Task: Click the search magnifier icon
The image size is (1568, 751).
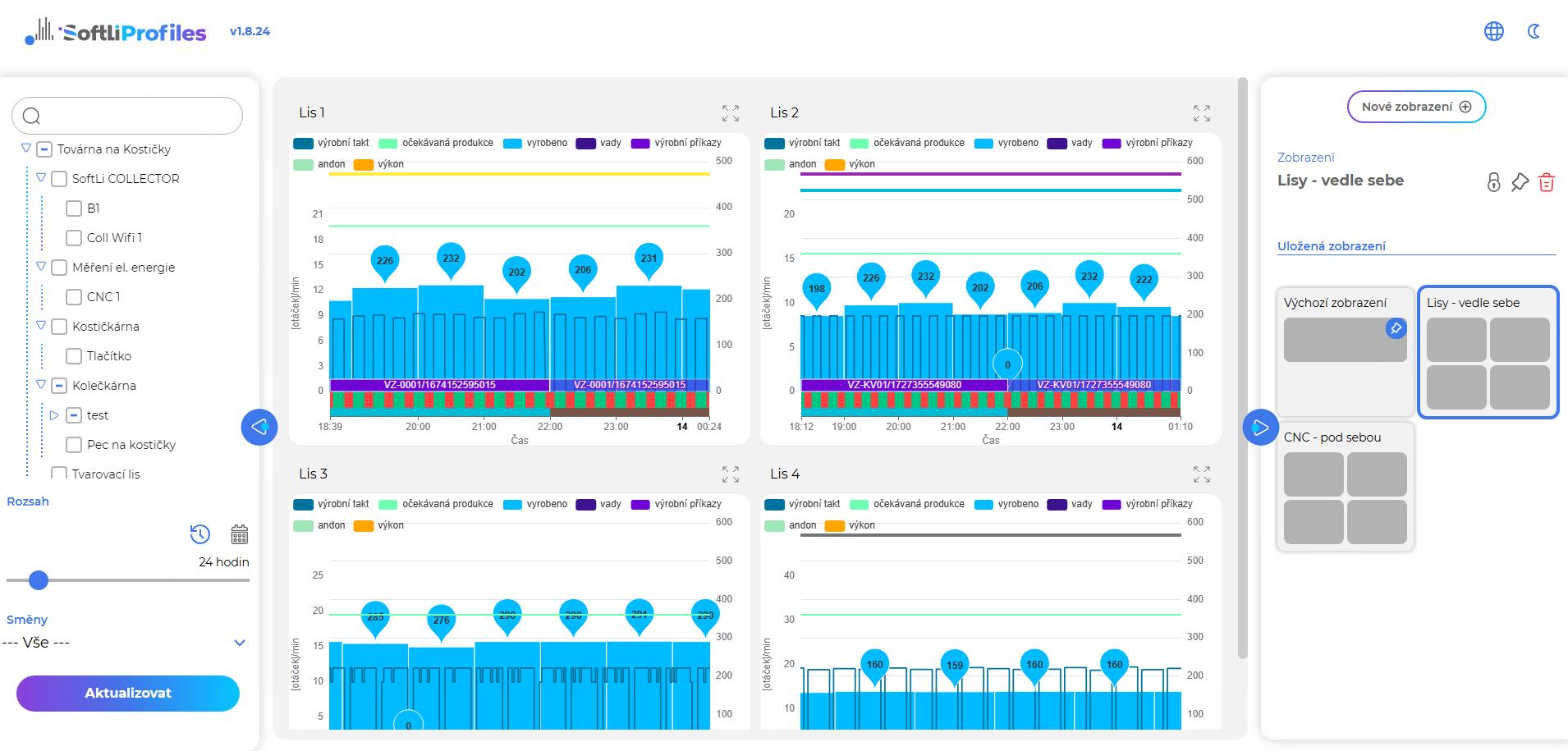Action: point(31,116)
